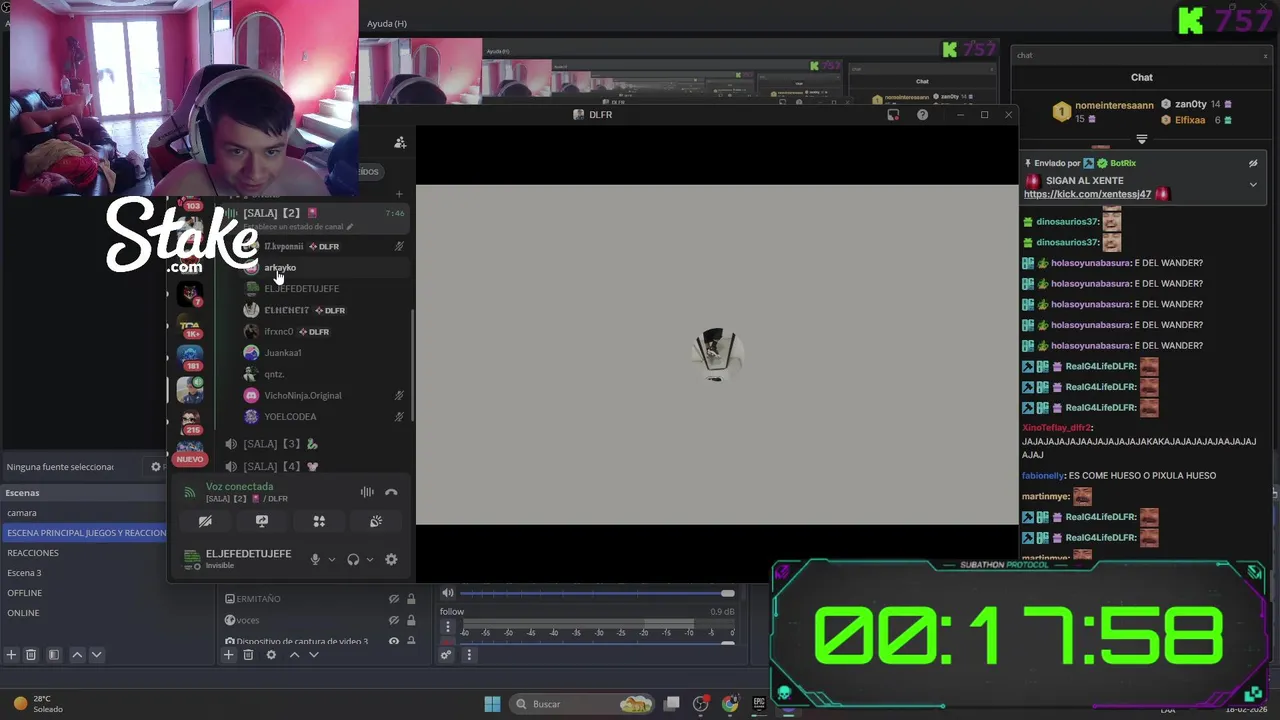The height and width of the screenshot is (720, 1280).
Task: Open source properties gear in OBS sources
Action: click(x=271, y=655)
